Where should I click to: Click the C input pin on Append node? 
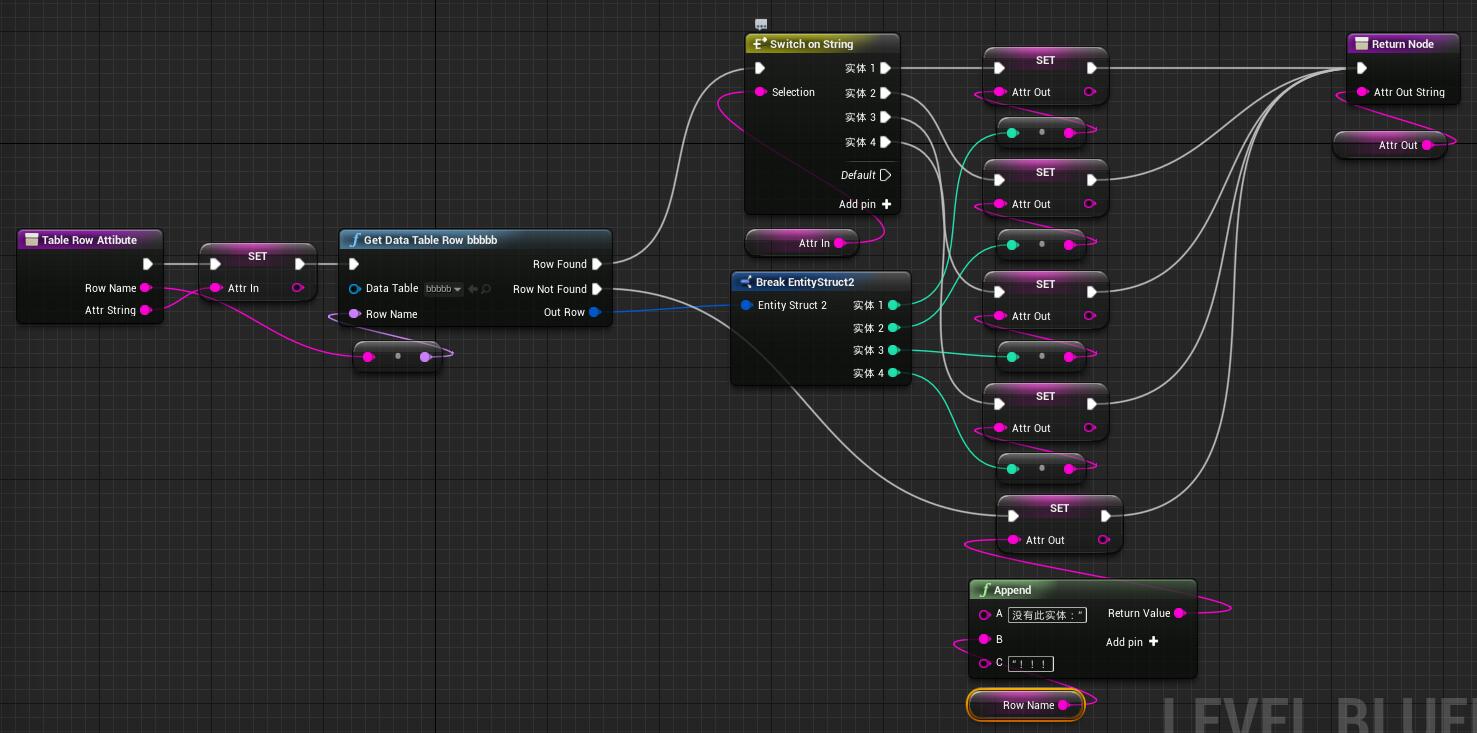tap(984, 663)
